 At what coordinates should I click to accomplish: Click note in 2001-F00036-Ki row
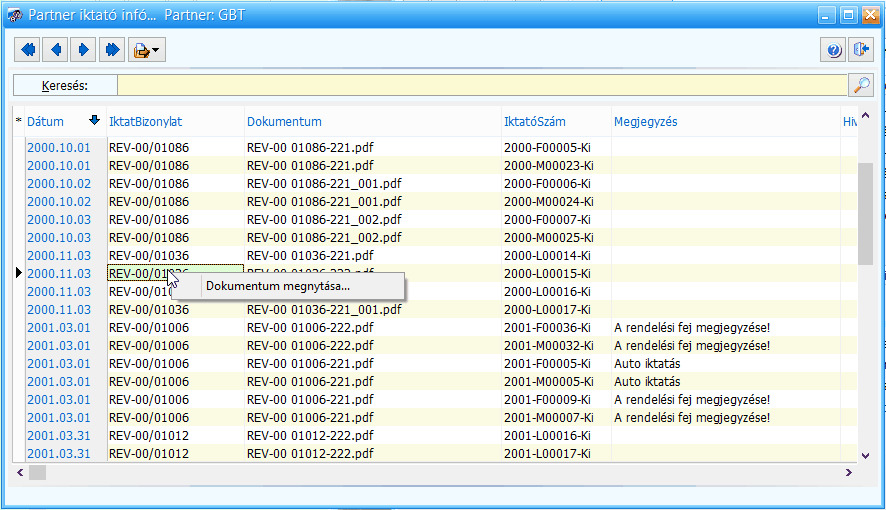pos(692,328)
